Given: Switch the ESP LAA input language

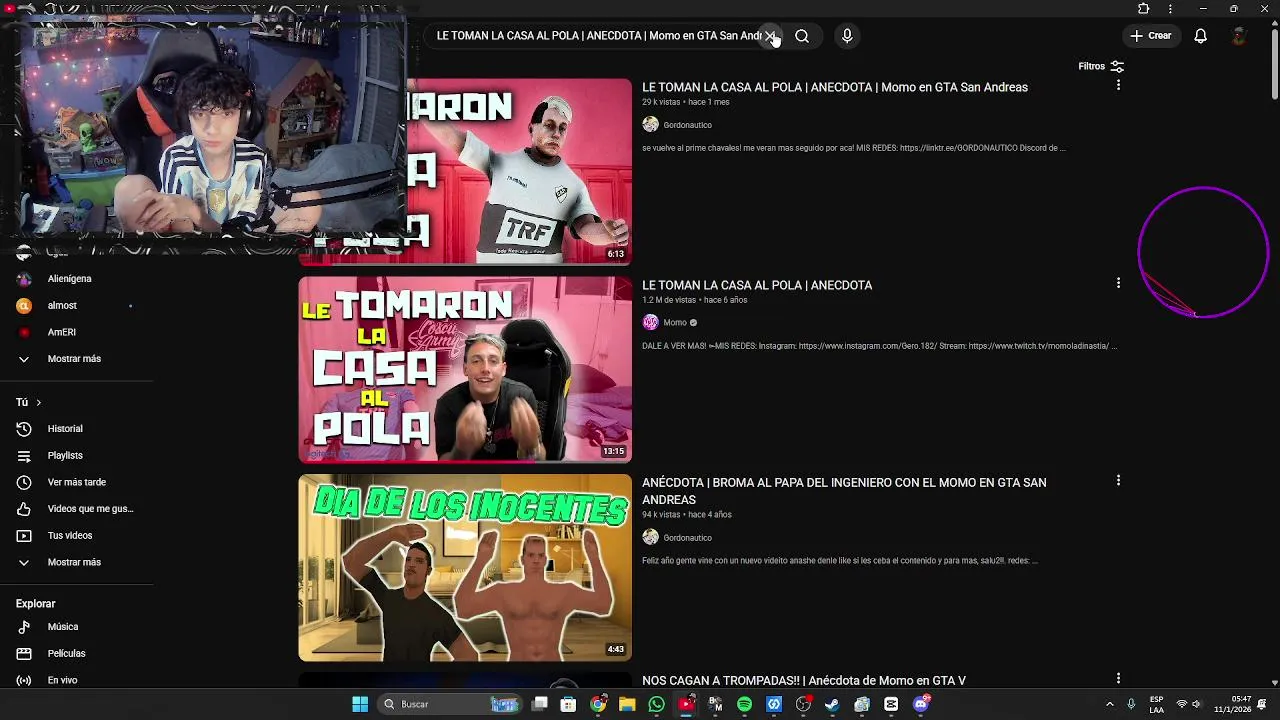Looking at the screenshot, I should click(1156, 704).
